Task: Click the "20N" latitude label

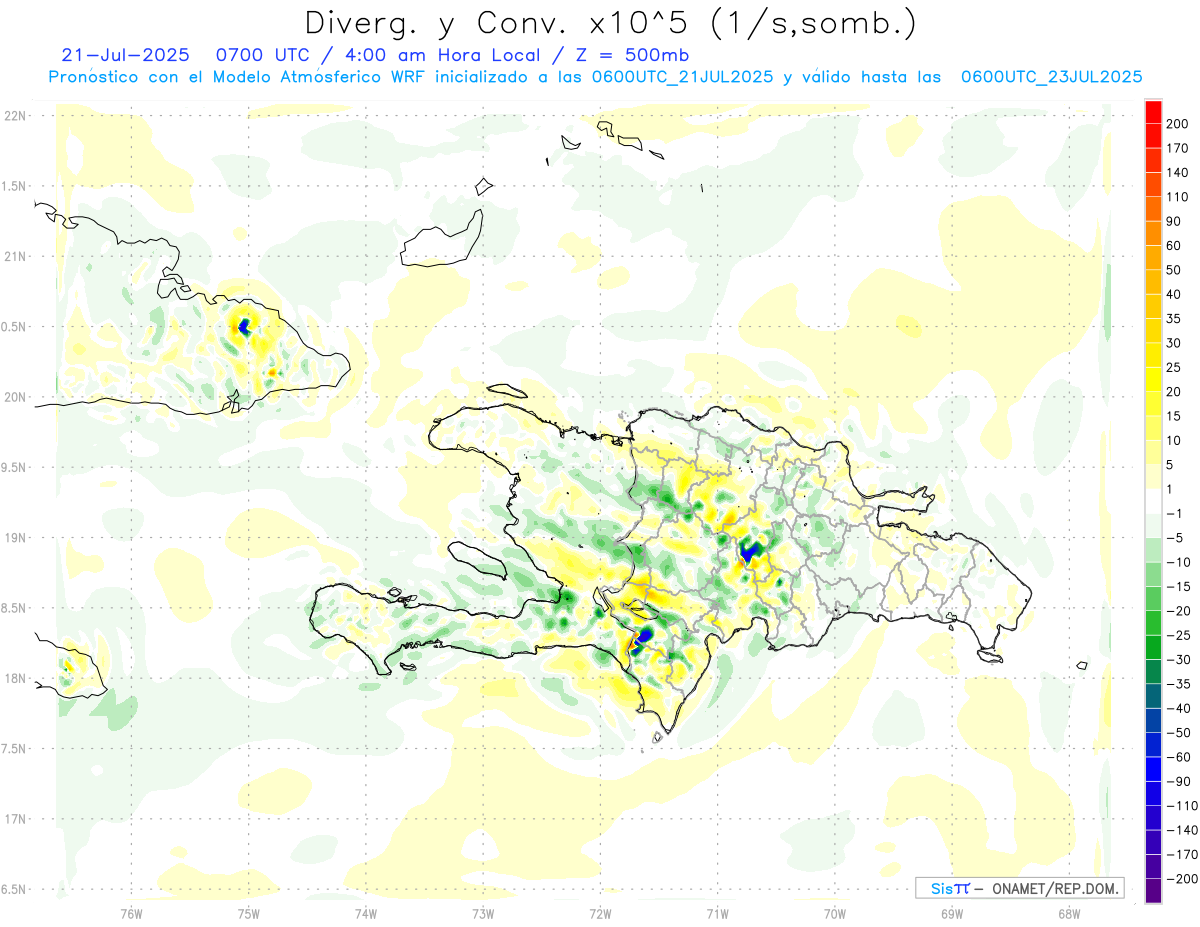Action: [x=15, y=397]
